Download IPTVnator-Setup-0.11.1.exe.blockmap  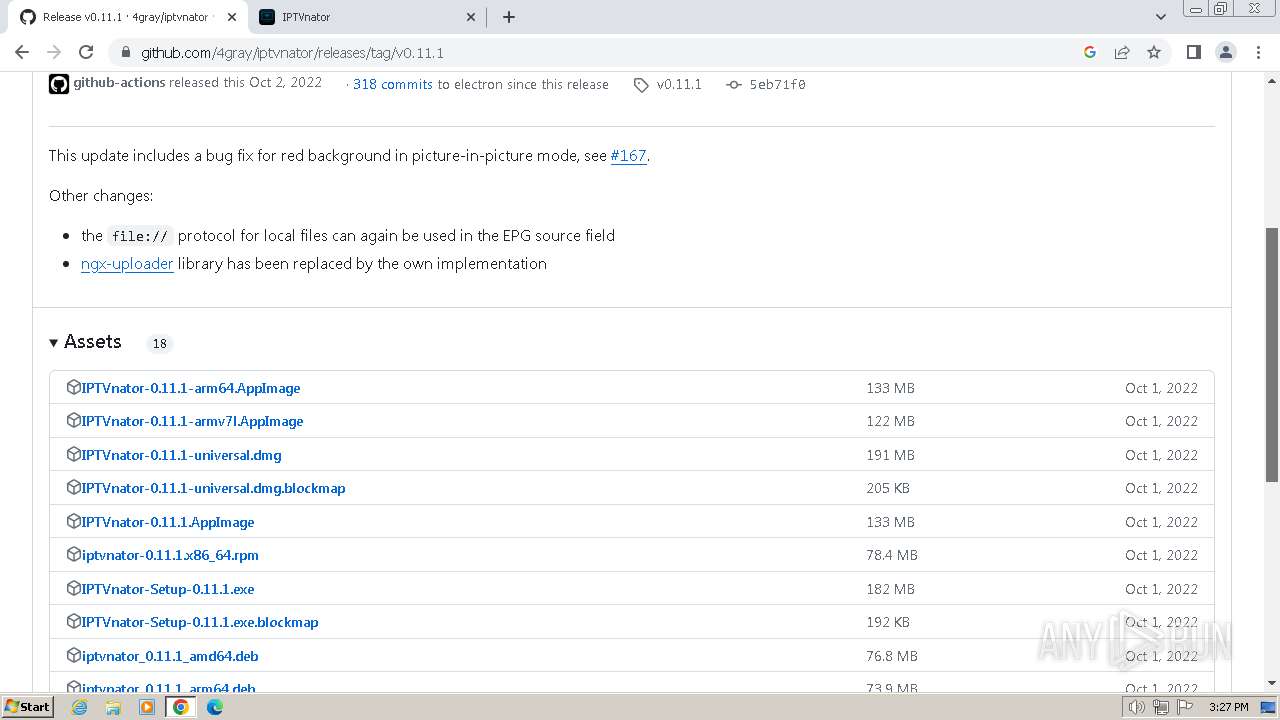pos(200,622)
